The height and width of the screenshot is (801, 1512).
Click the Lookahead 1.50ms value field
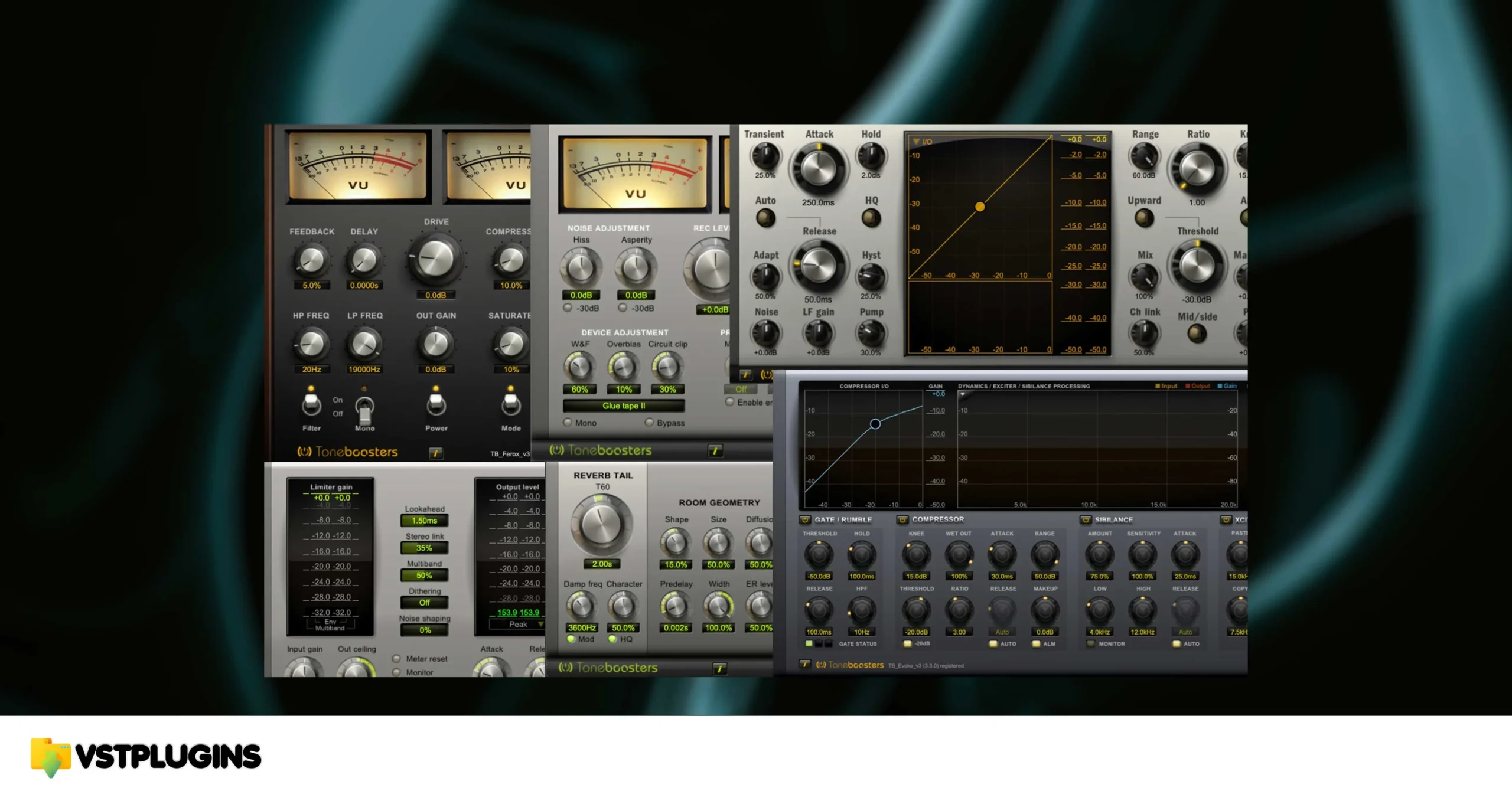tap(424, 521)
